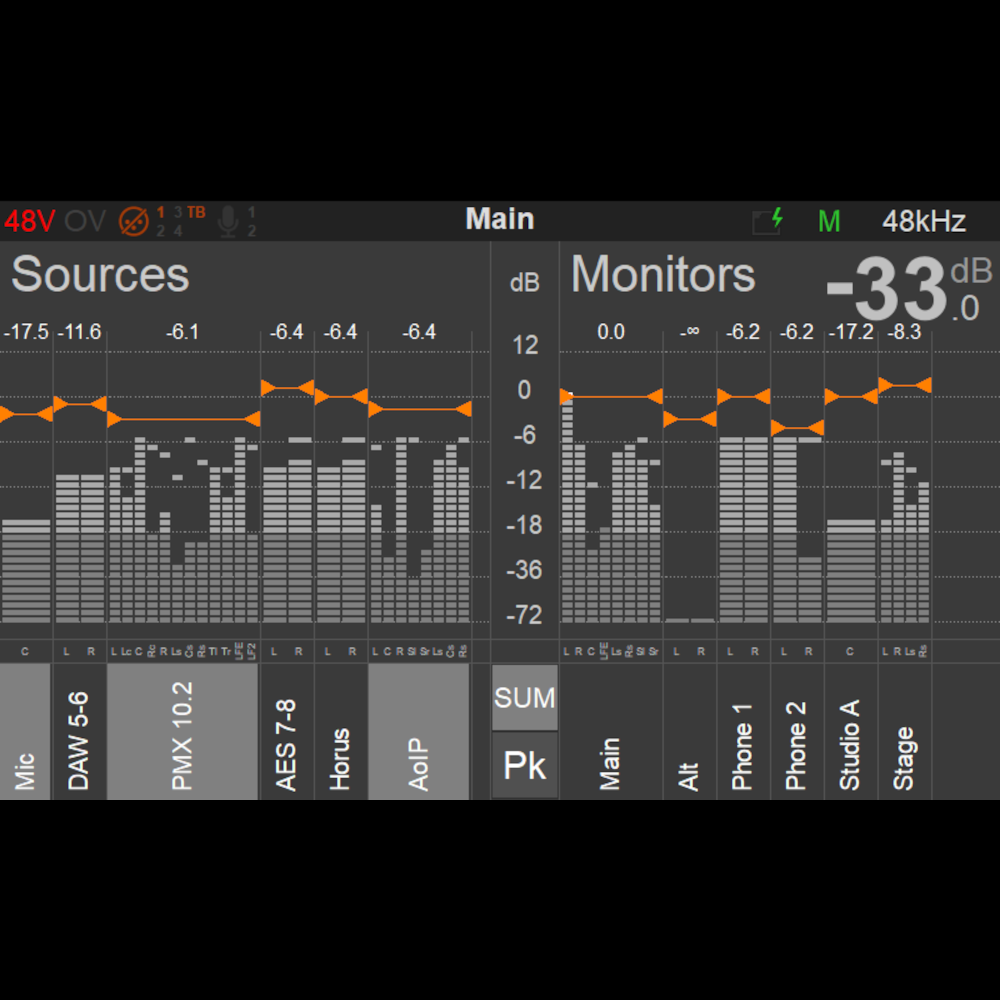Image resolution: width=1000 pixels, height=1000 pixels.
Task: Click the -17.5 level value above Mic
Action: [26, 332]
